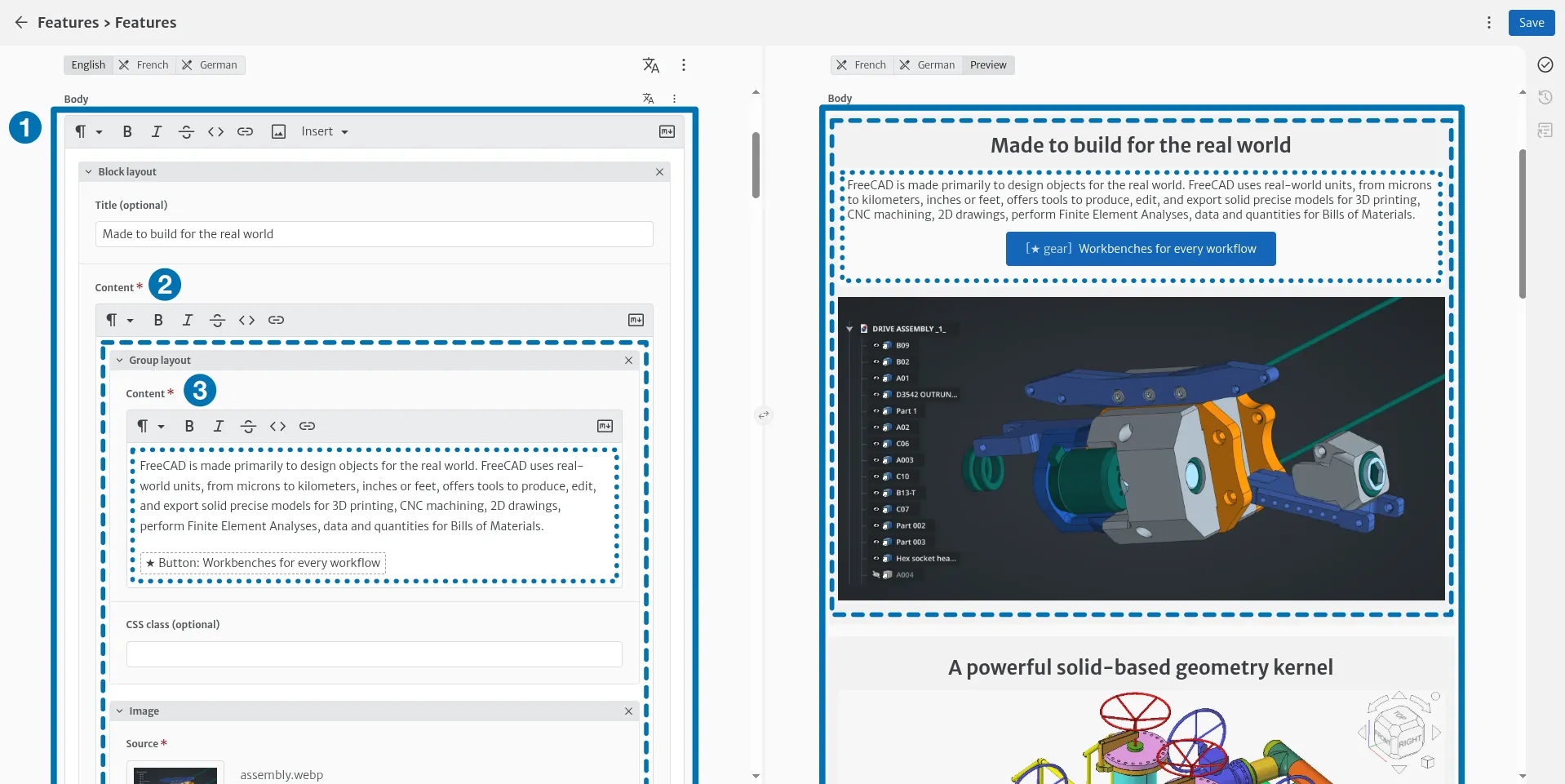
Task: Switch to the English tab in left editor
Action: coord(88,65)
